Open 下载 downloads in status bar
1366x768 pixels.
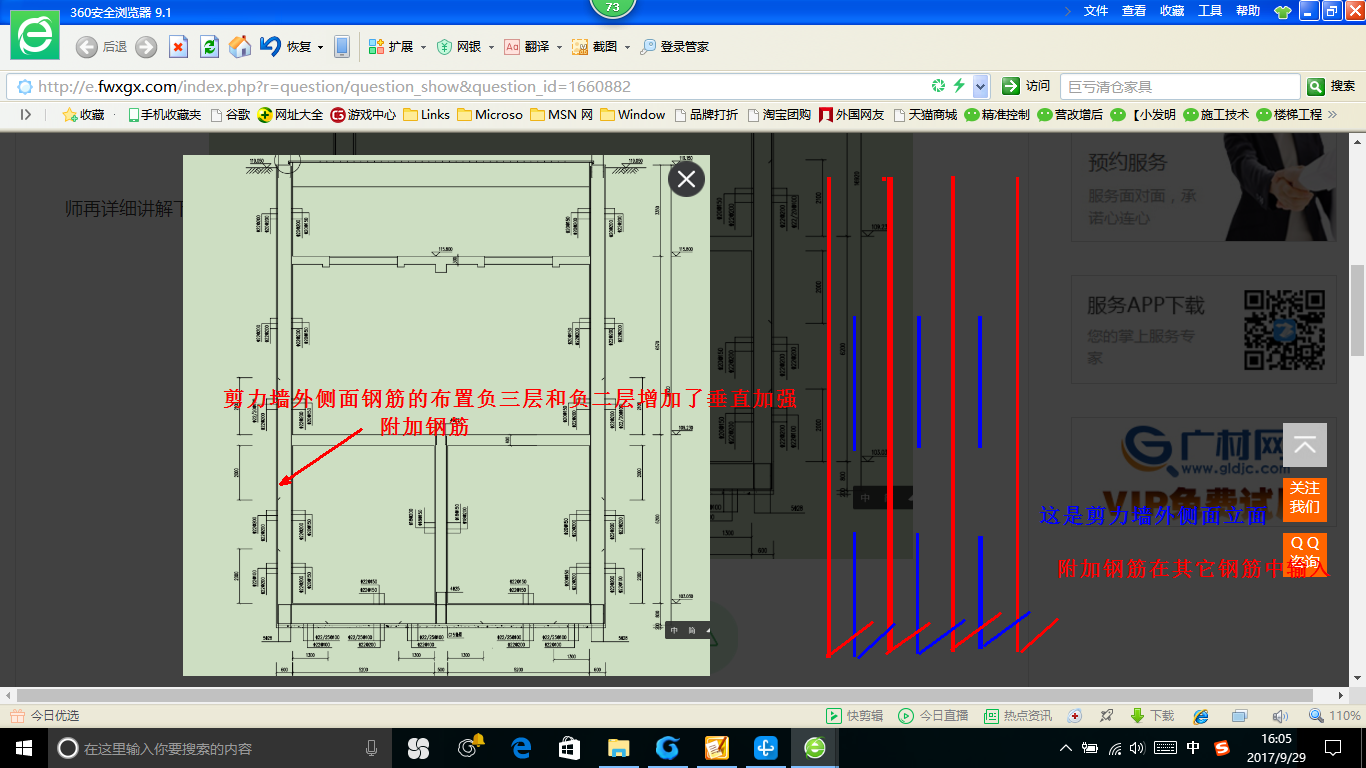click(1152, 716)
